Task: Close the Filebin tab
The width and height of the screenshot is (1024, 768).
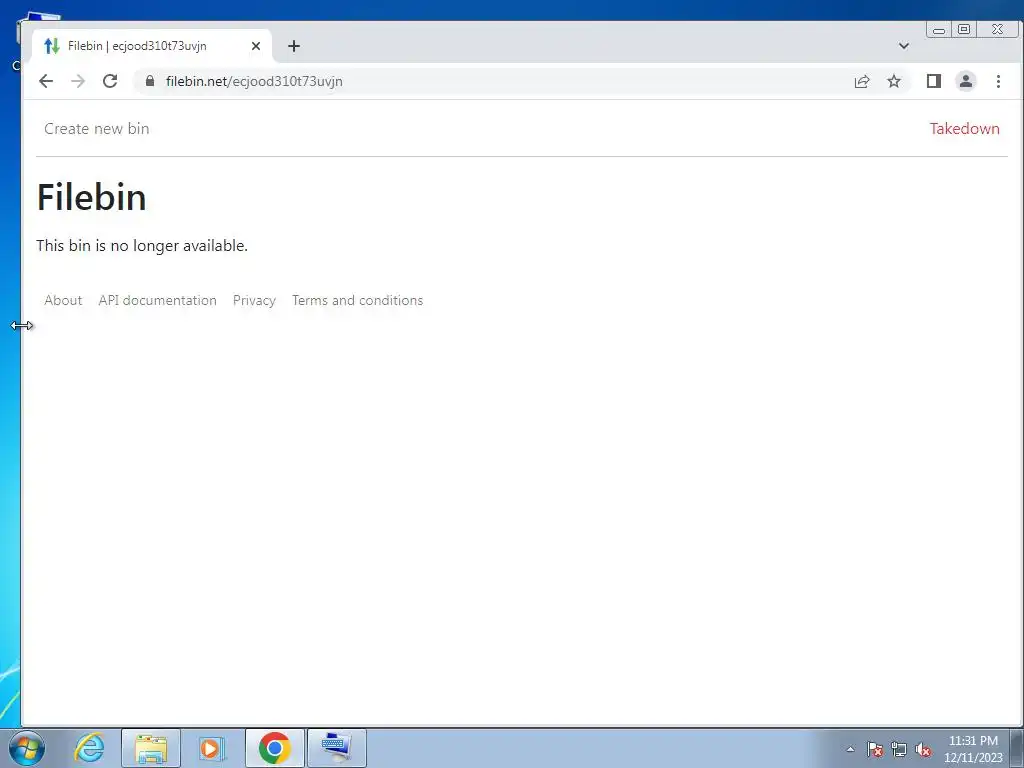Action: click(x=256, y=46)
